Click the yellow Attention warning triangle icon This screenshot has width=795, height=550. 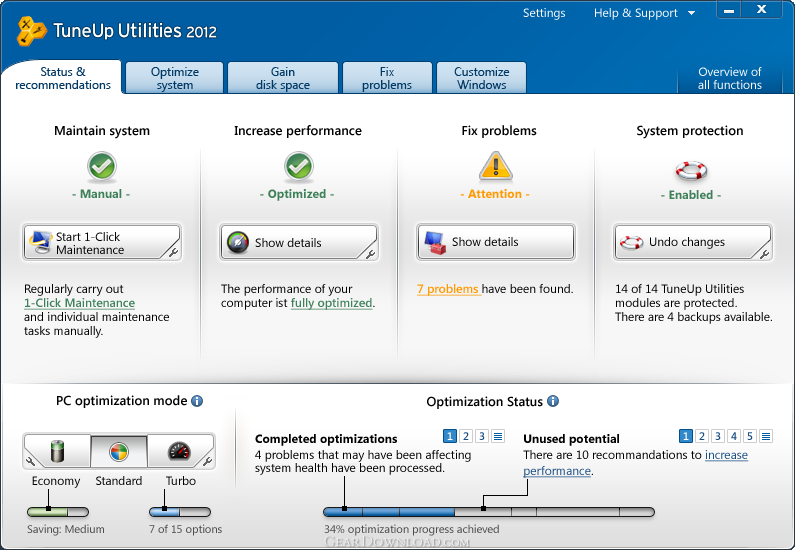pos(496,167)
